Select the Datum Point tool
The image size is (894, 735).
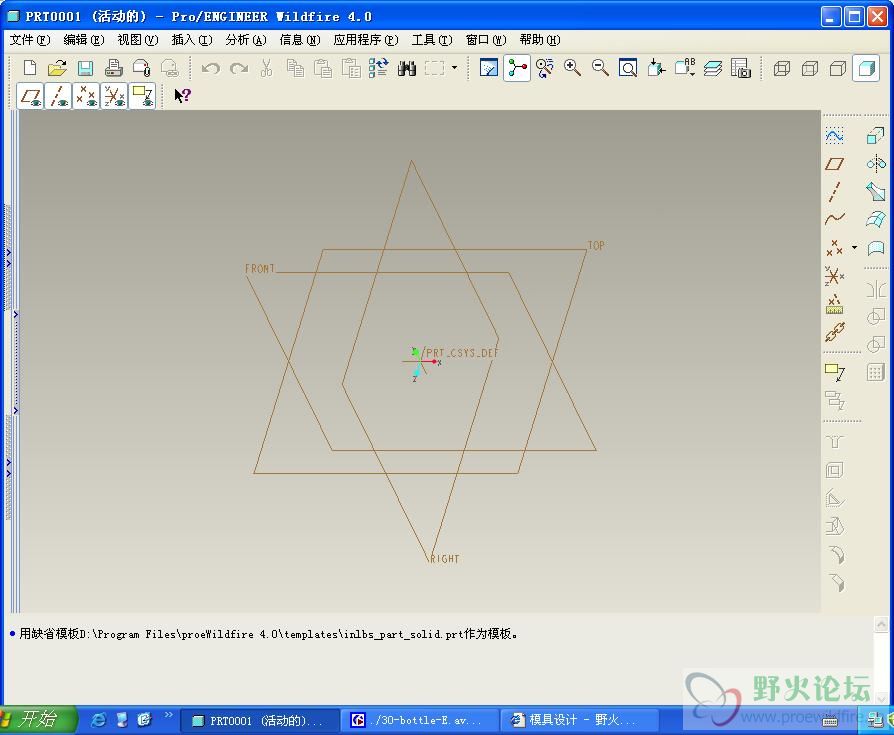(834, 247)
